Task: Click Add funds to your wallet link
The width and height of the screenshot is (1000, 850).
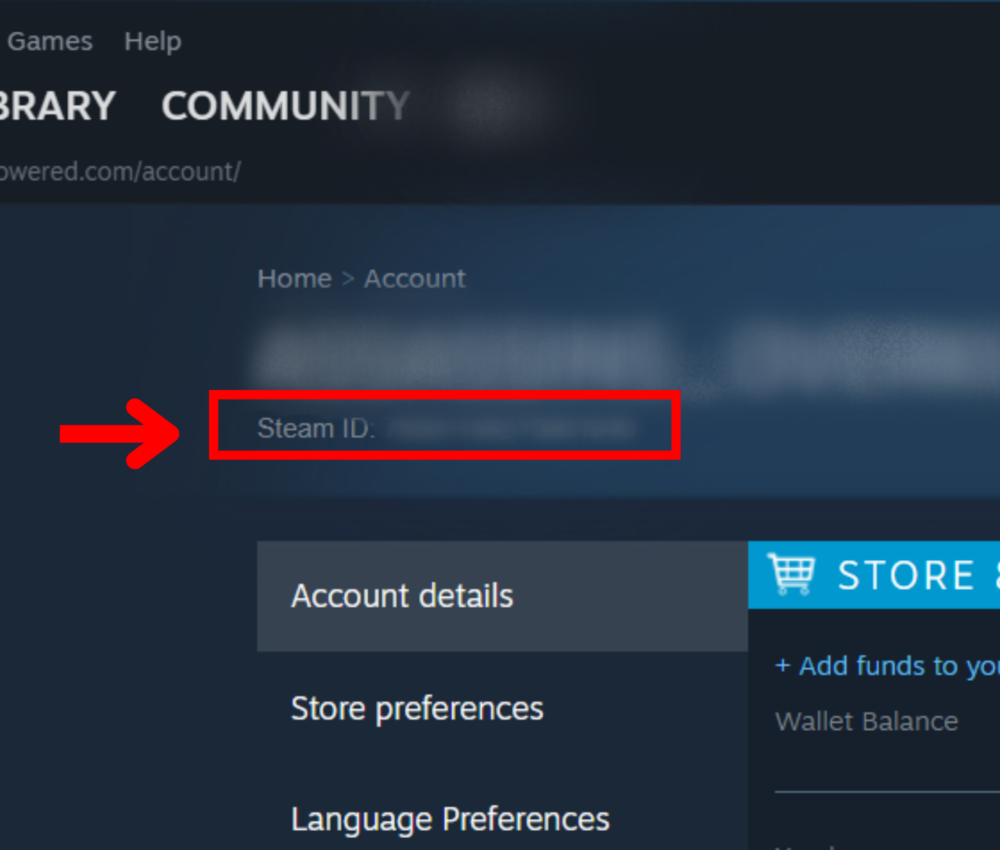Action: 887,666
